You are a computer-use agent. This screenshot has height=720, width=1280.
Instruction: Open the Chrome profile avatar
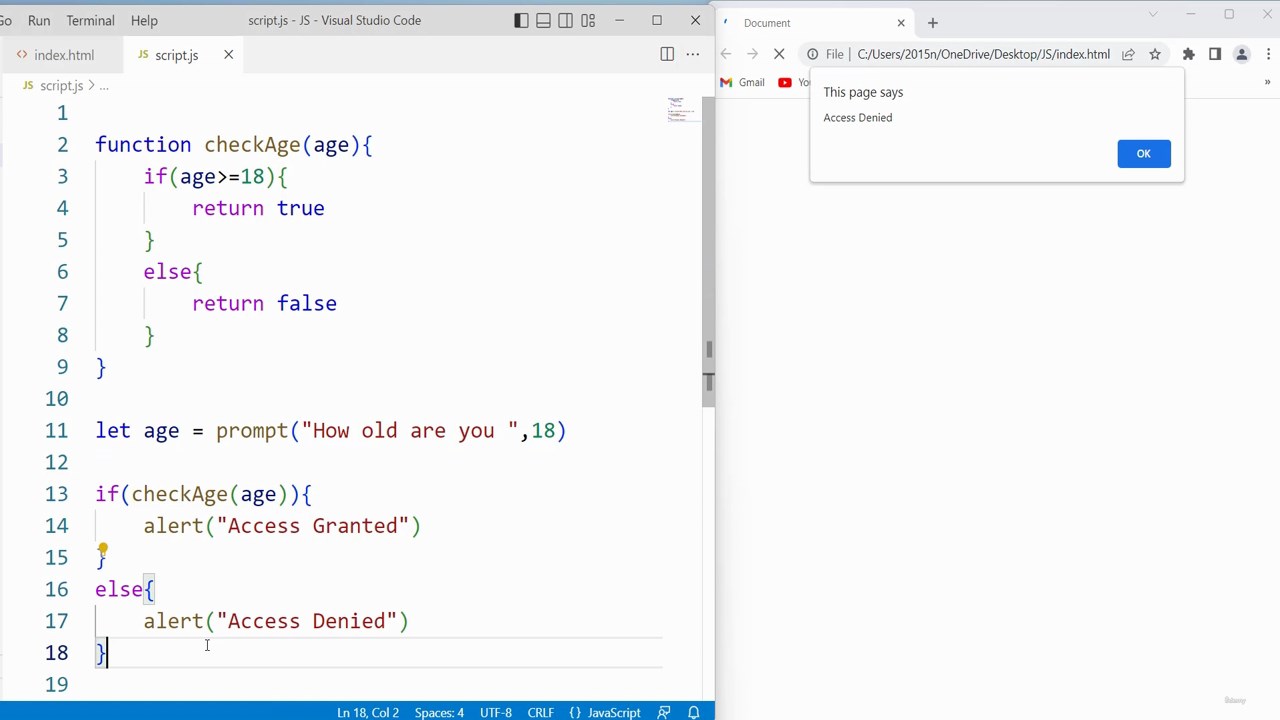pos(1242,54)
